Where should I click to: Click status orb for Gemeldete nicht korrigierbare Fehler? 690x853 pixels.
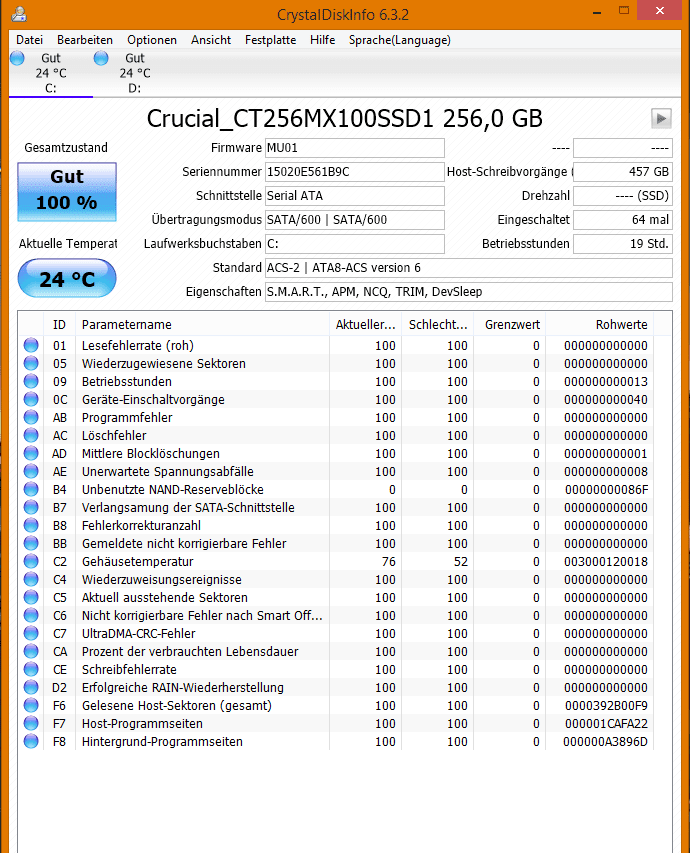point(31,543)
